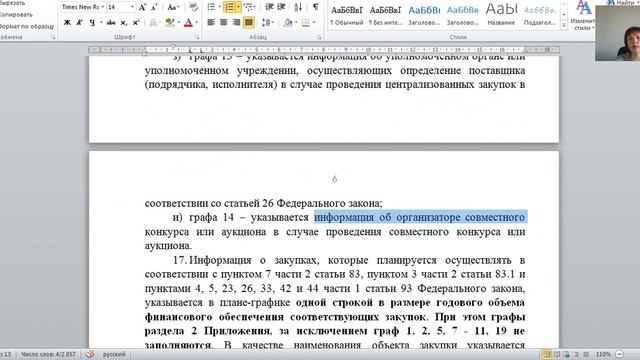Image resolution: width=640 pixels, height=360 pixels.
Task: Click the proofing errors icon in status bar
Action: coord(90,354)
